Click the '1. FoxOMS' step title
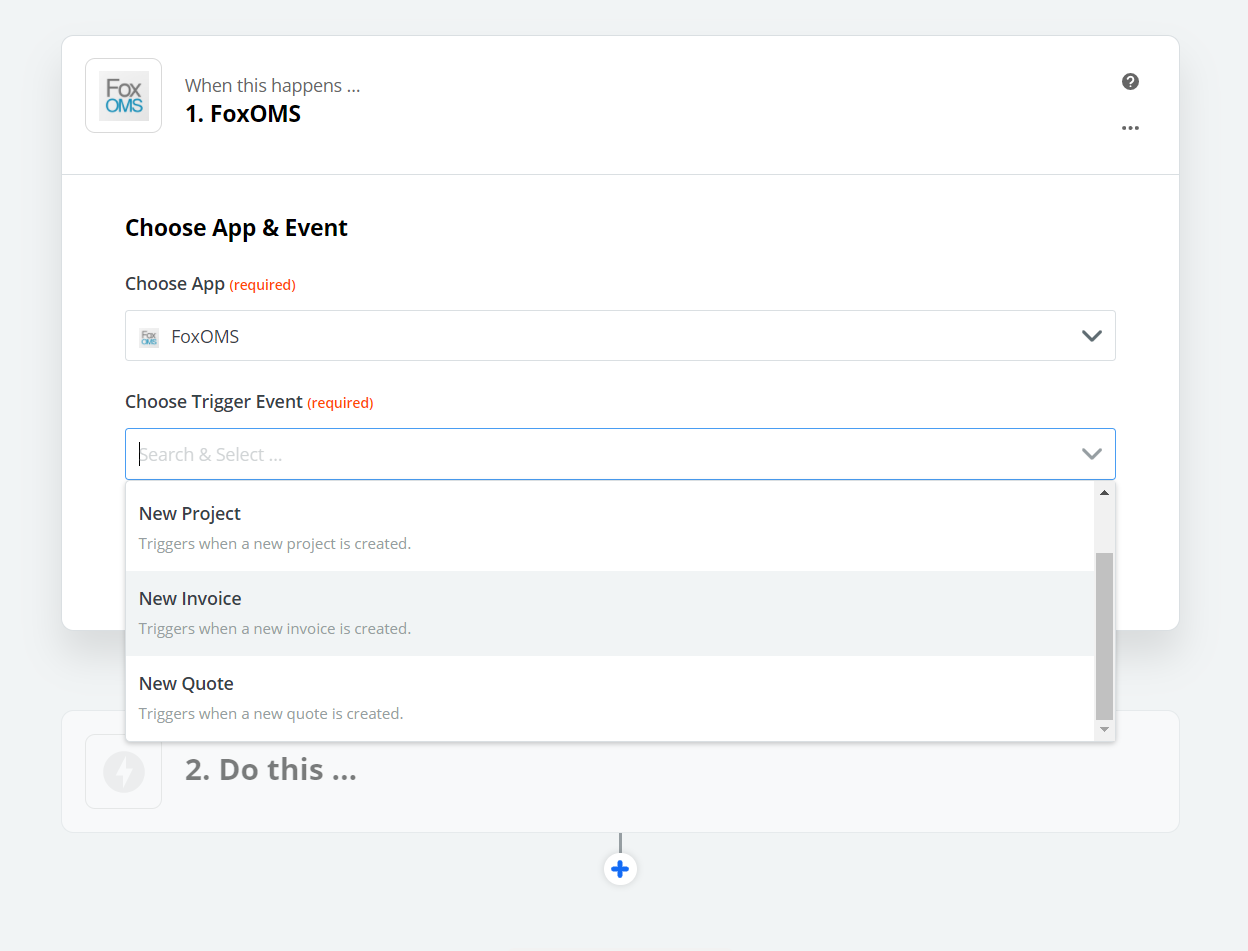This screenshot has height=951, width=1248. point(242,114)
